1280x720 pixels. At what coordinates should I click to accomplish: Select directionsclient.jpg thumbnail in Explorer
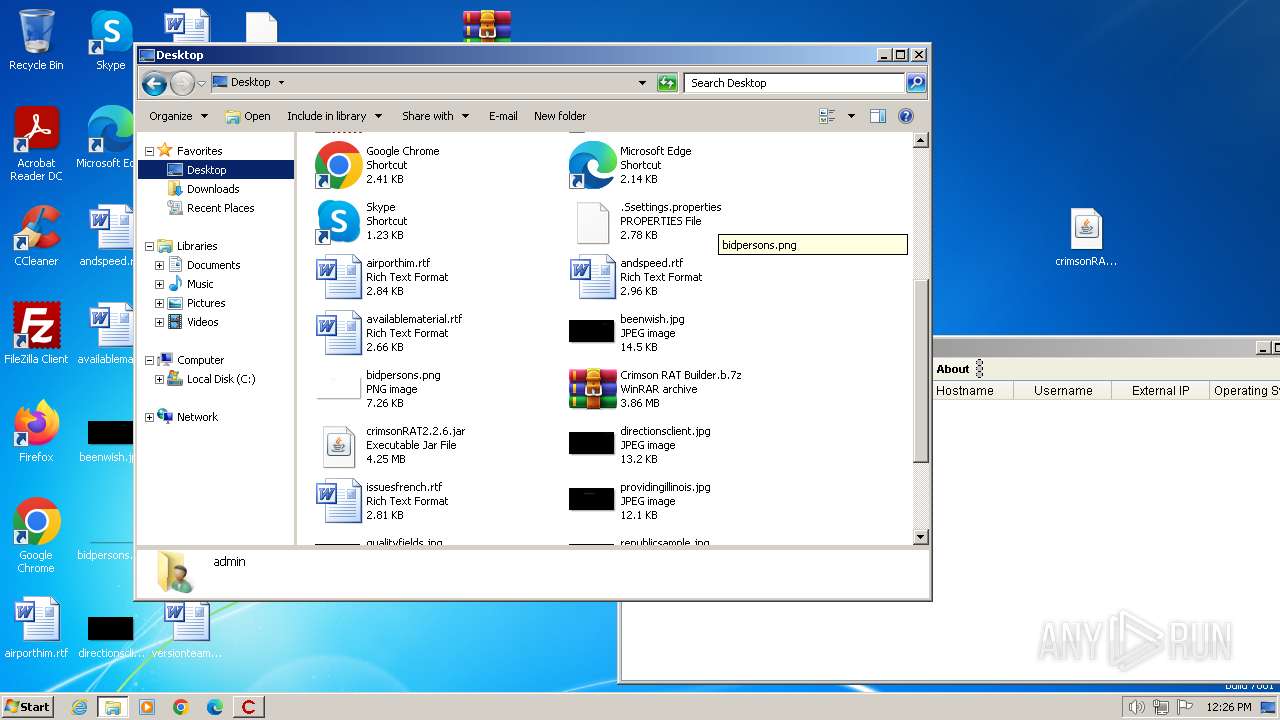click(591, 444)
